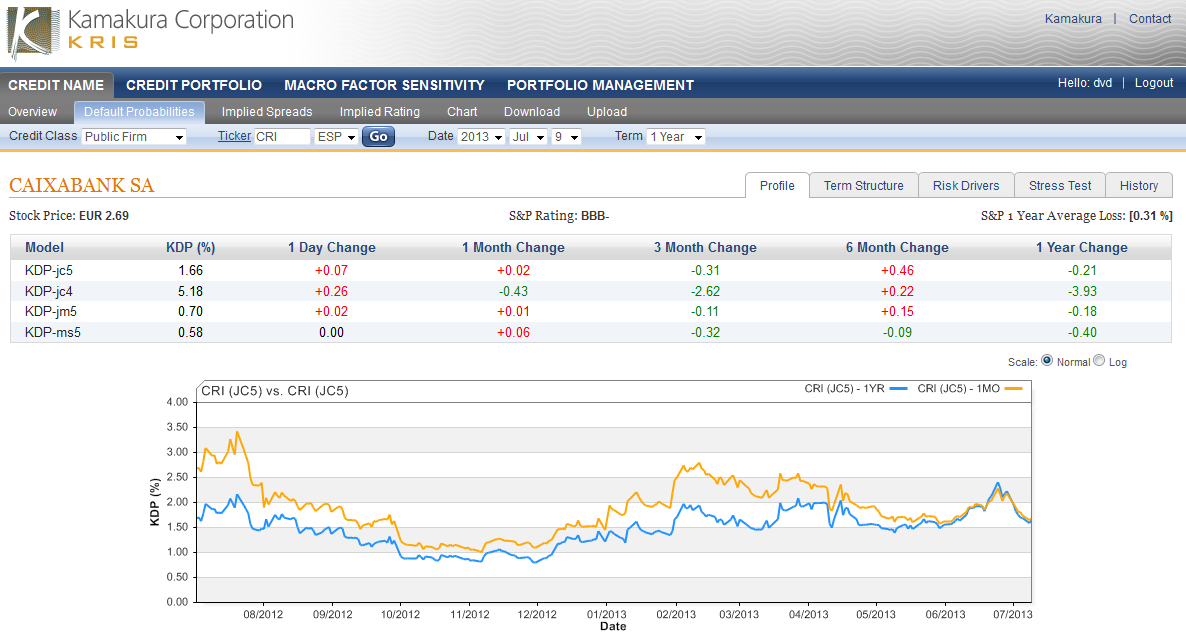Click the KDP-jc4 model row label
The height and width of the screenshot is (638, 1186).
(x=49, y=291)
